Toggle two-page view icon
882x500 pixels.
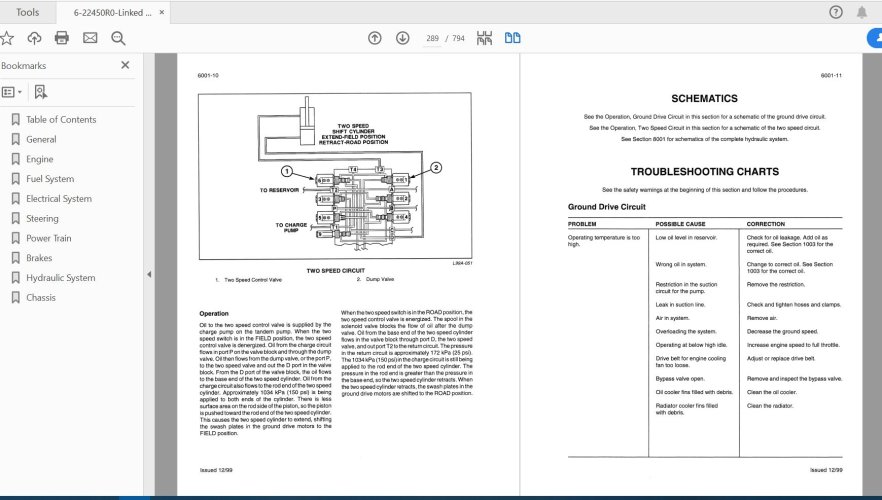pyautogui.click(x=512, y=38)
